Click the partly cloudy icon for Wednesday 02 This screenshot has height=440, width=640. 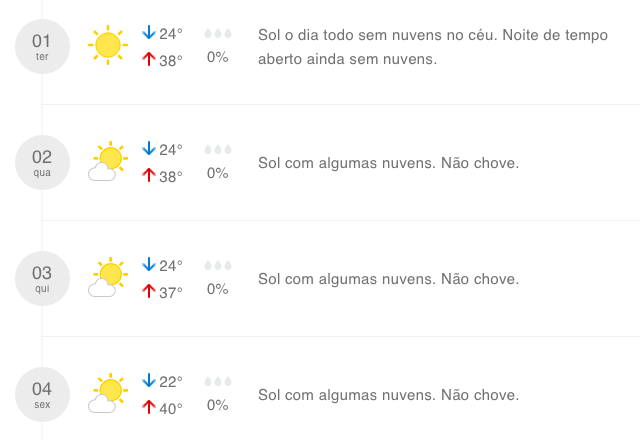tap(108, 161)
